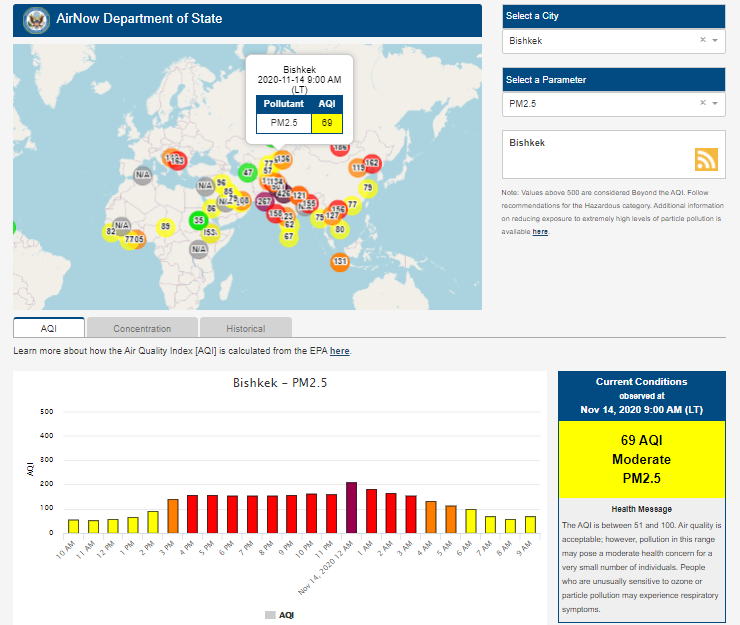Toggle the AQI series in chart legend

click(x=279, y=615)
